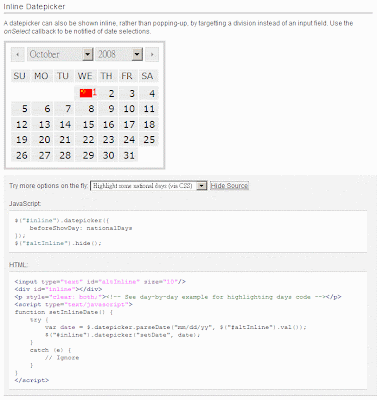The image size is (377, 400).
Task: Select day 26 in calendar
Action: tap(21, 155)
